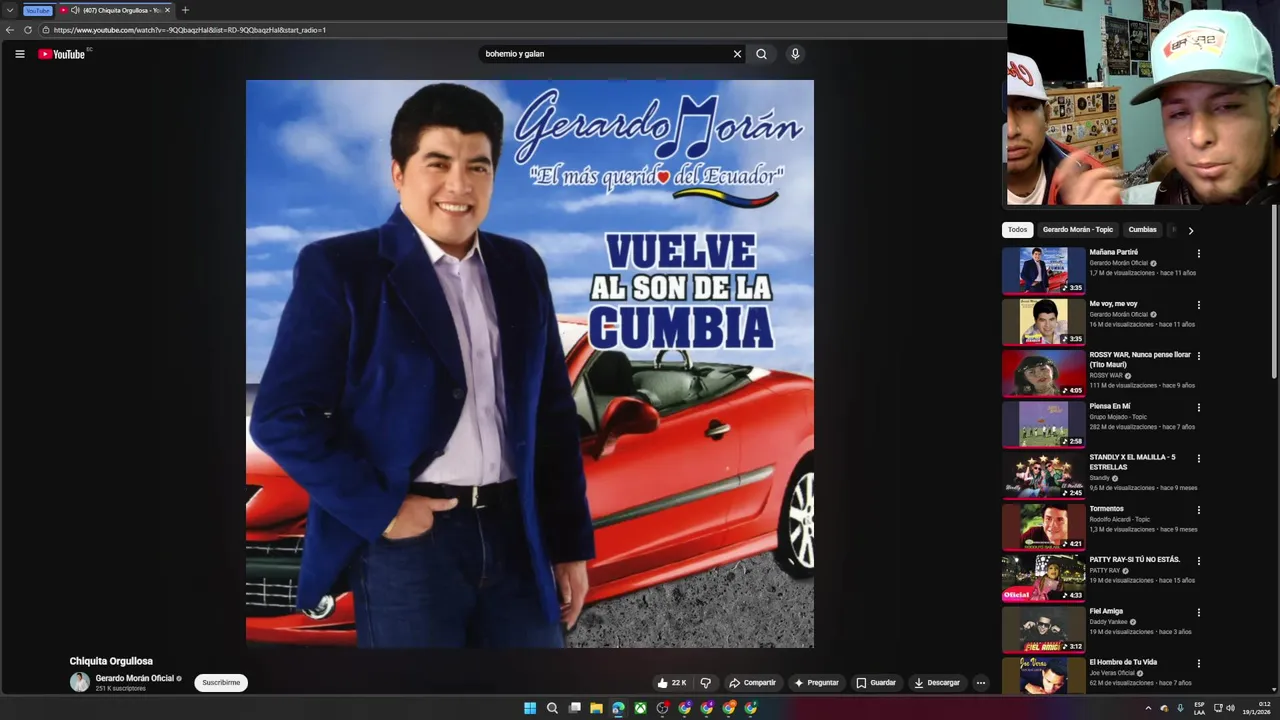Open the tab list dropdown arrow

click(10, 10)
